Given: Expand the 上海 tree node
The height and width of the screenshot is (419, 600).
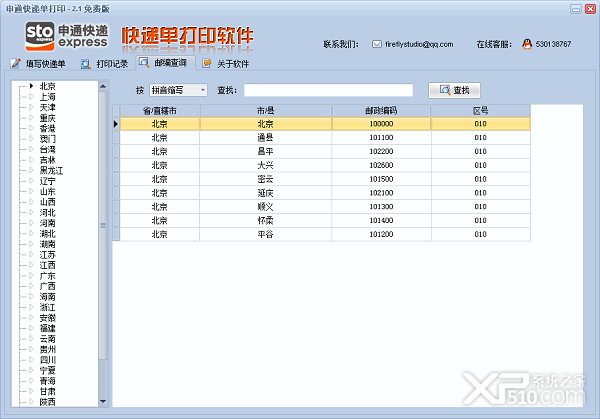Looking at the screenshot, I should coord(32,96).
